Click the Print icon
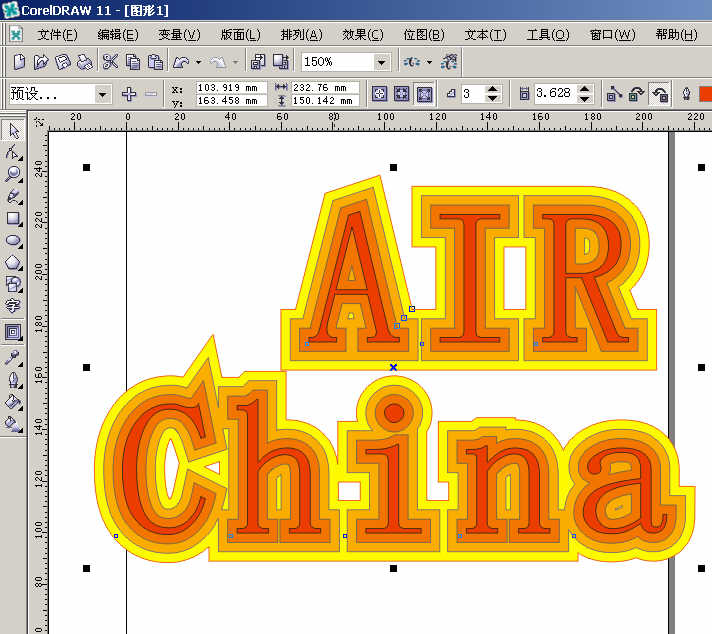712x634 pixels. click(84, 62)
